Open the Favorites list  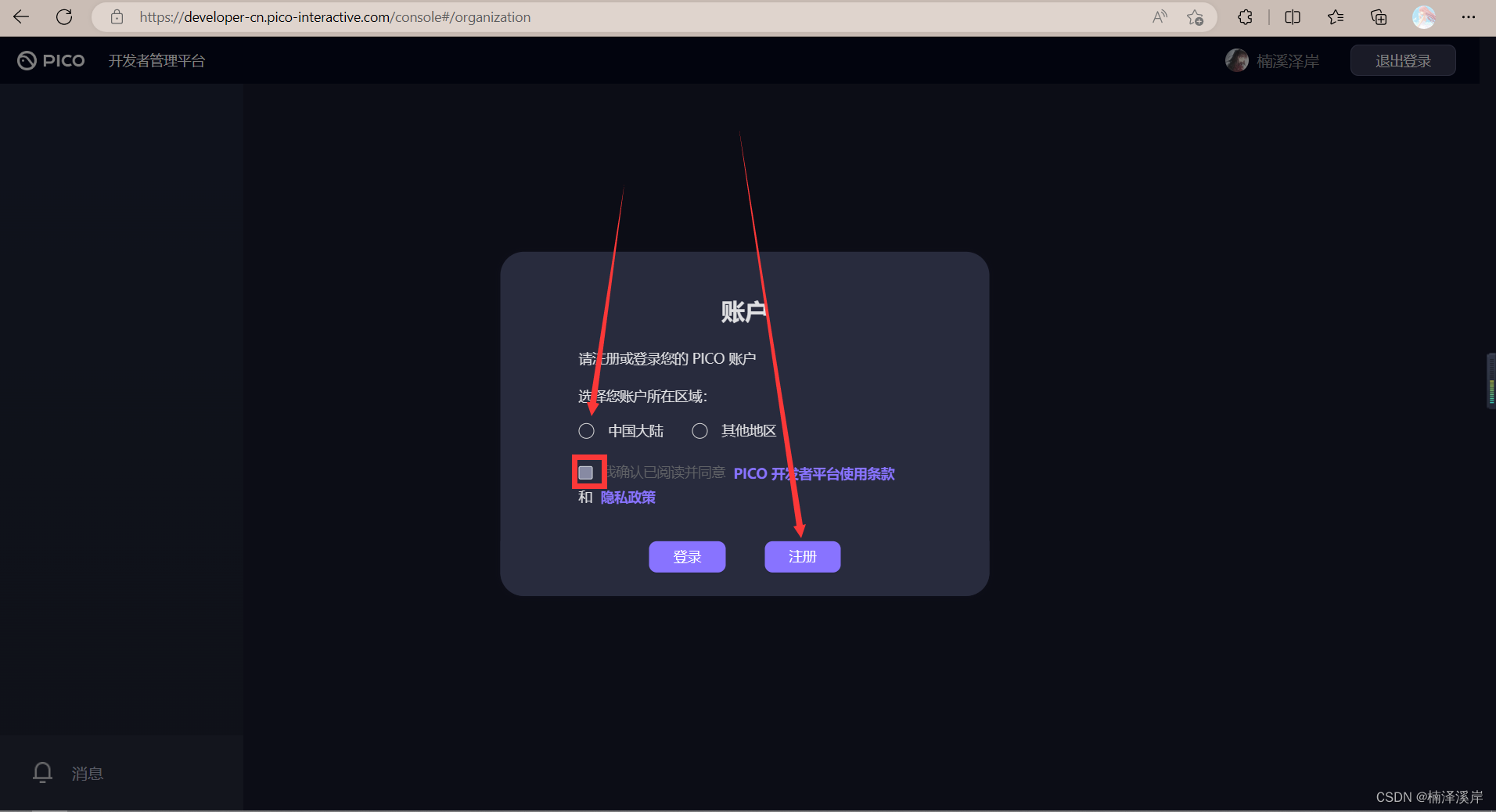coord(1336,16)
